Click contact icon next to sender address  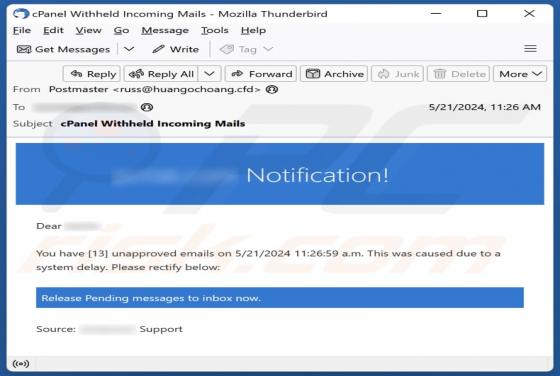(272, 89)
